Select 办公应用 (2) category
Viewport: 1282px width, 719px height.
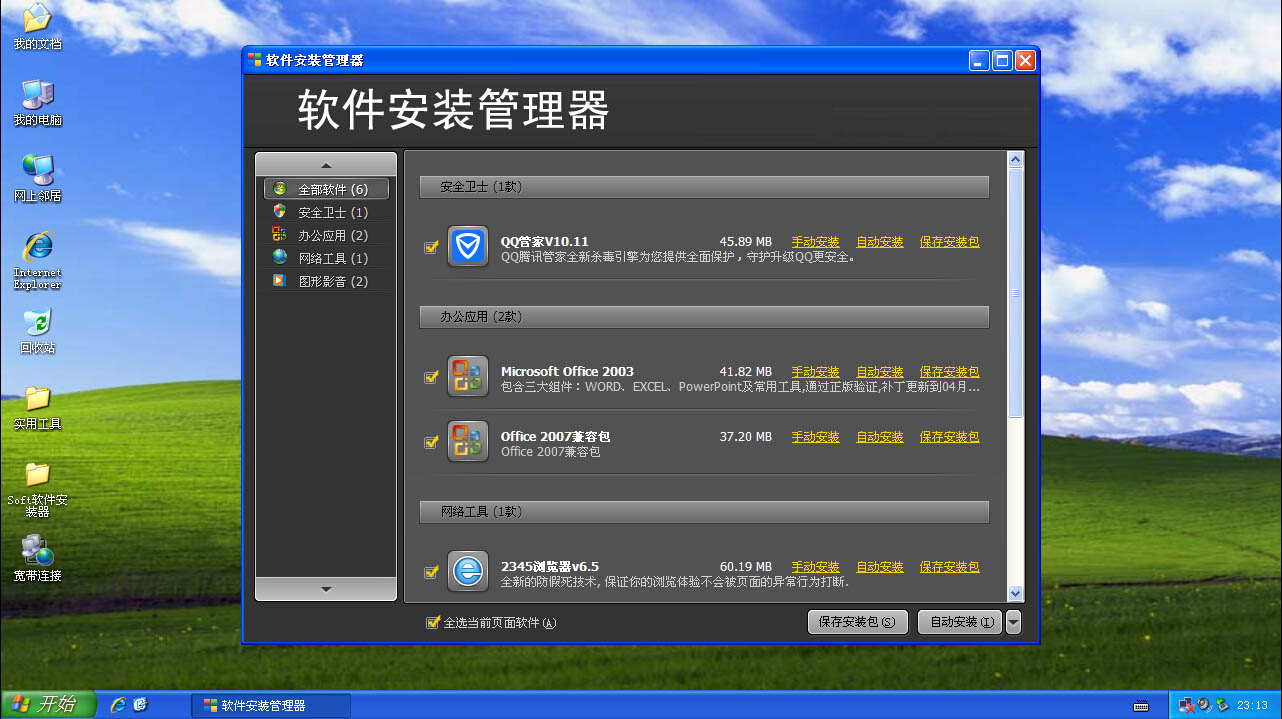[326, 235]
